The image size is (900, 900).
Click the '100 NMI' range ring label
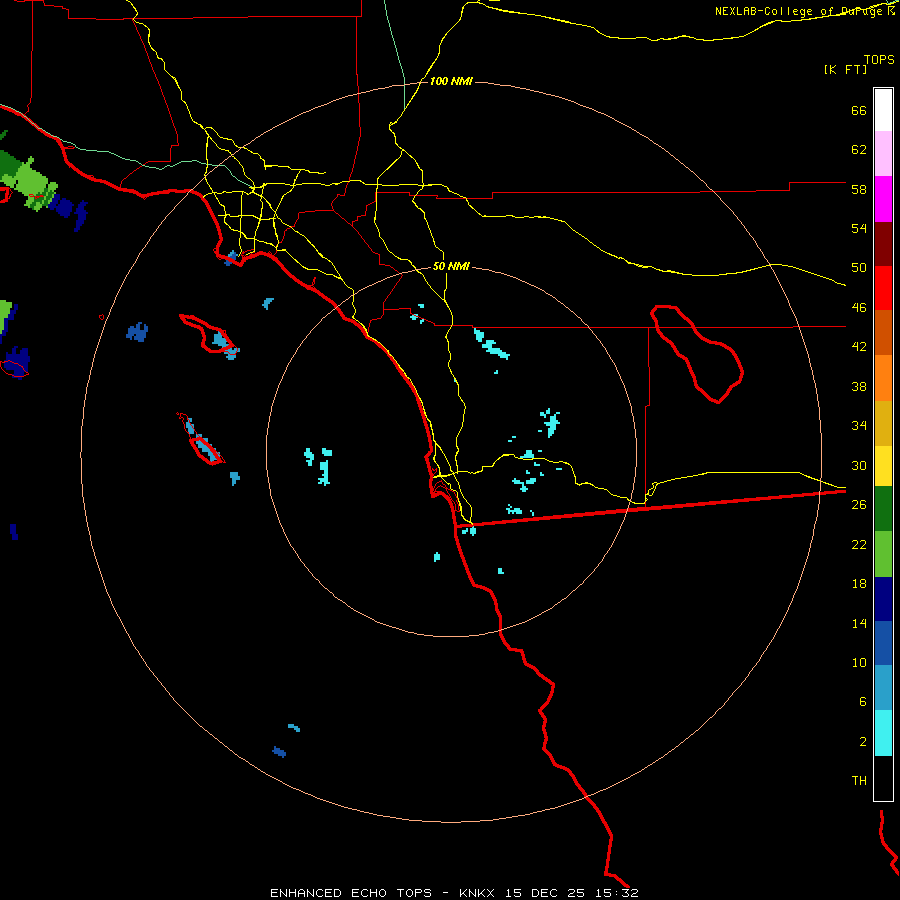coord(451,82)
